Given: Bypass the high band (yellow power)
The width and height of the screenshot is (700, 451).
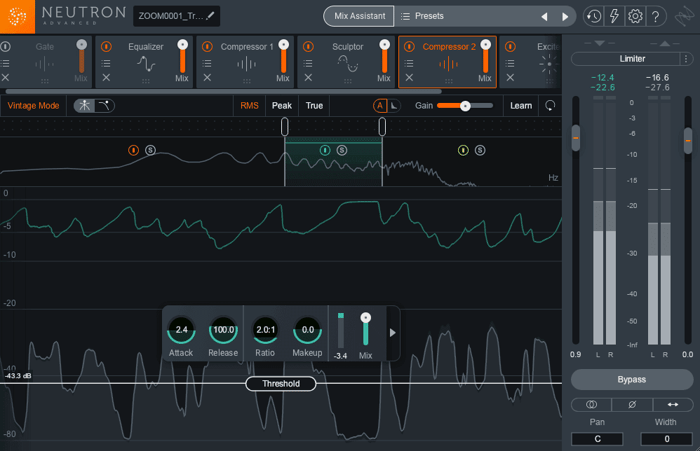Looking at the screenshot, I should click(x=463, y=150).
